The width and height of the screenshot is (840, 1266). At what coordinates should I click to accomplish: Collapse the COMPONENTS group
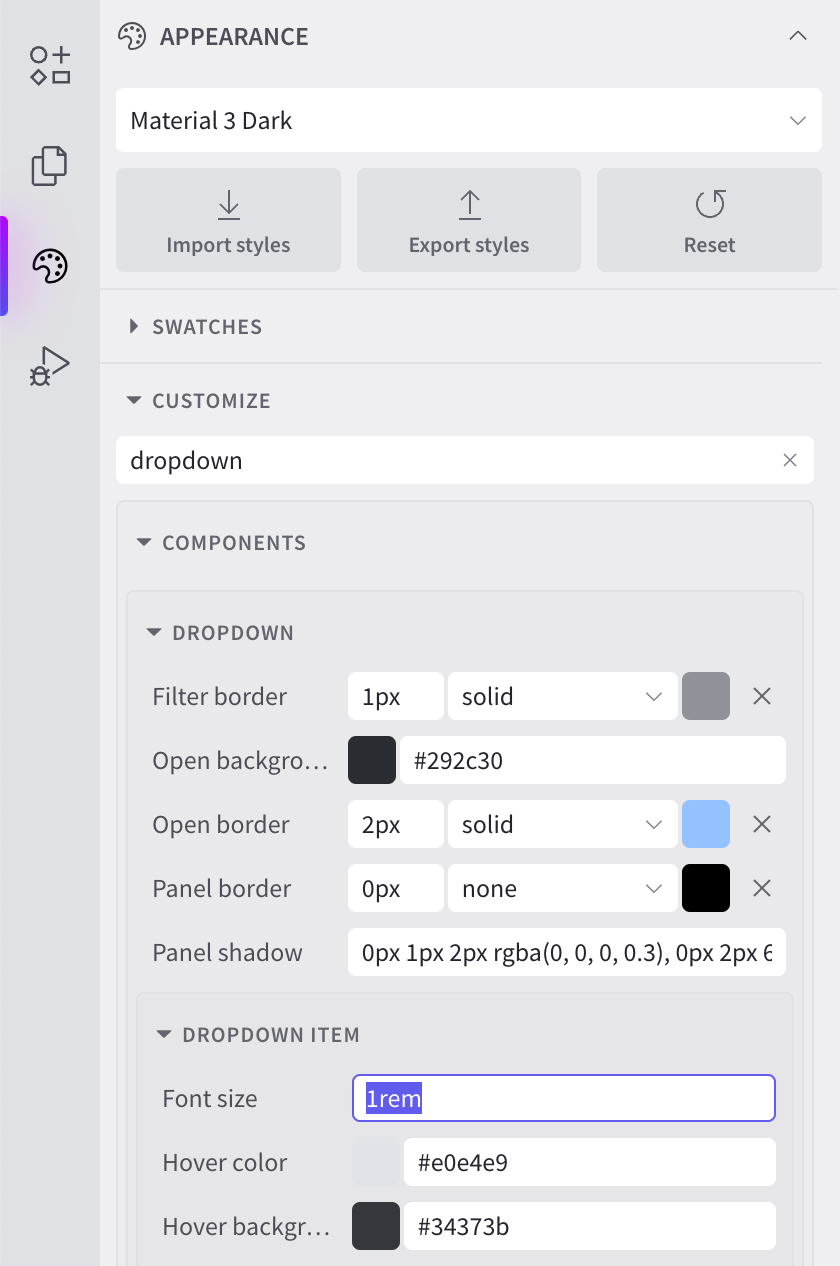click(x=143, y=542)
